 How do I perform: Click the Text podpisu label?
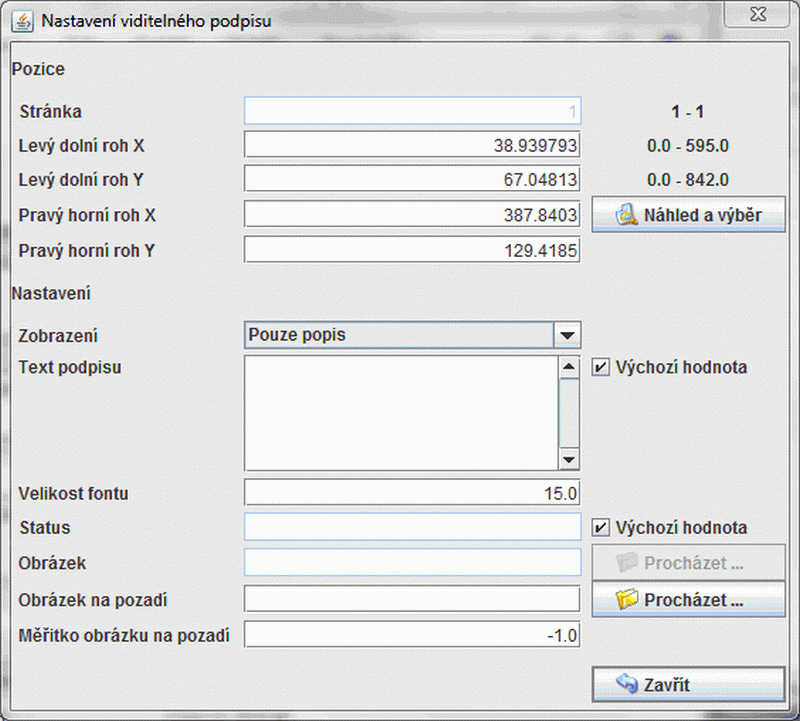point(70,367)
